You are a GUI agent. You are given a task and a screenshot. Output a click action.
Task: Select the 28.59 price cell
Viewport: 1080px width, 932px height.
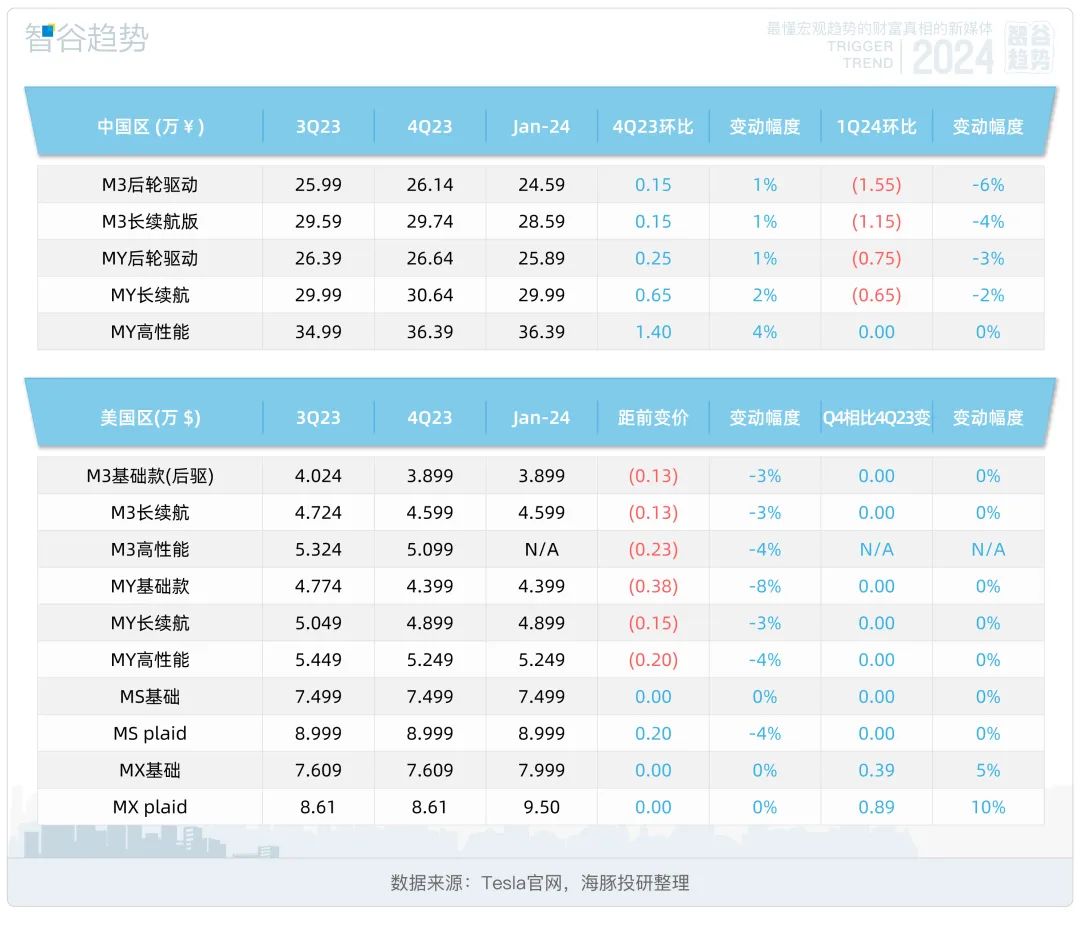click(541, 221)
